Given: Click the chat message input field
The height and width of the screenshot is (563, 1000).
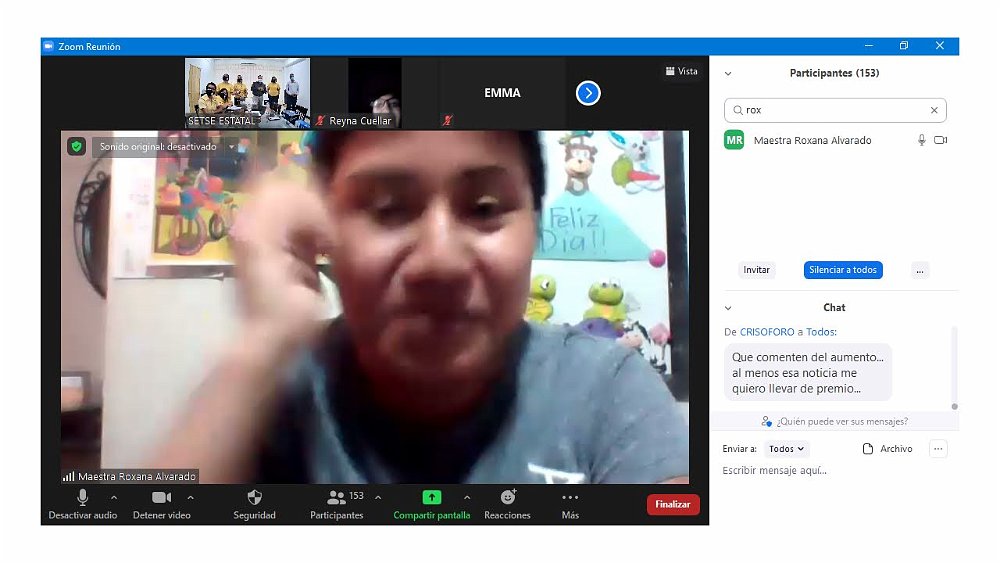Looking at the screenshot, I should [x=830, y=471].
